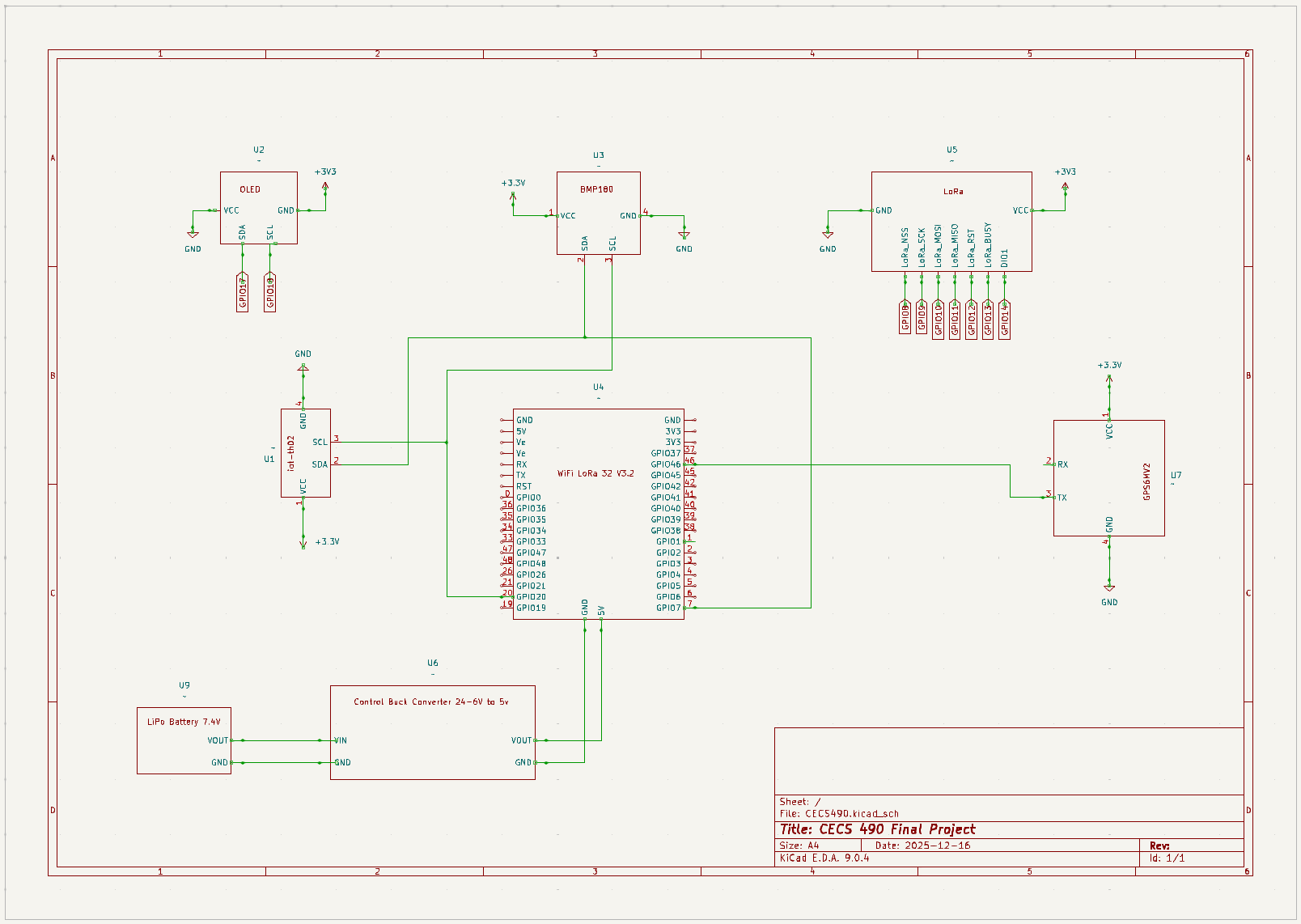
Task: Select the GPIO7 pin name on U4
Action: pos(668,608)
